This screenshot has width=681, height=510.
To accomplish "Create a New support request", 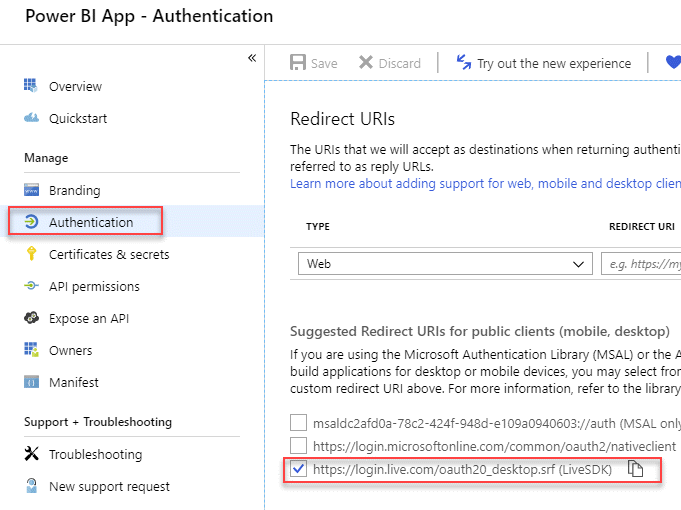I will pyautogui.click(x=109, y=487).
